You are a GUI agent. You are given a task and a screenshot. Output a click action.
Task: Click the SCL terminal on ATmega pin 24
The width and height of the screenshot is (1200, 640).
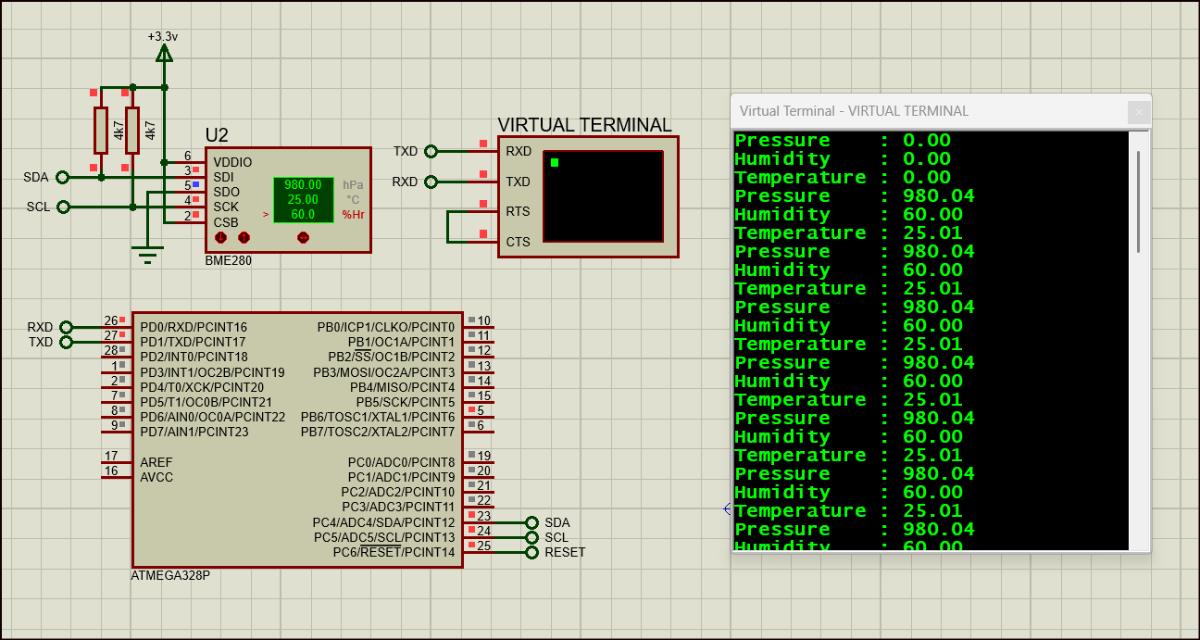pyautogui.click(x=532, y=537)
